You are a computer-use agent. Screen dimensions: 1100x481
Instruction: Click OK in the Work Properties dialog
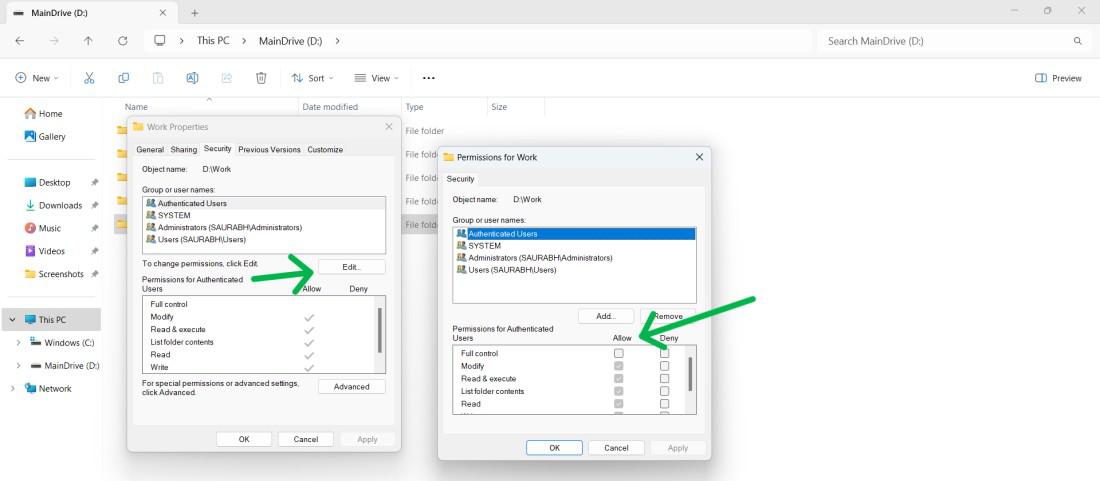[243, 440]
